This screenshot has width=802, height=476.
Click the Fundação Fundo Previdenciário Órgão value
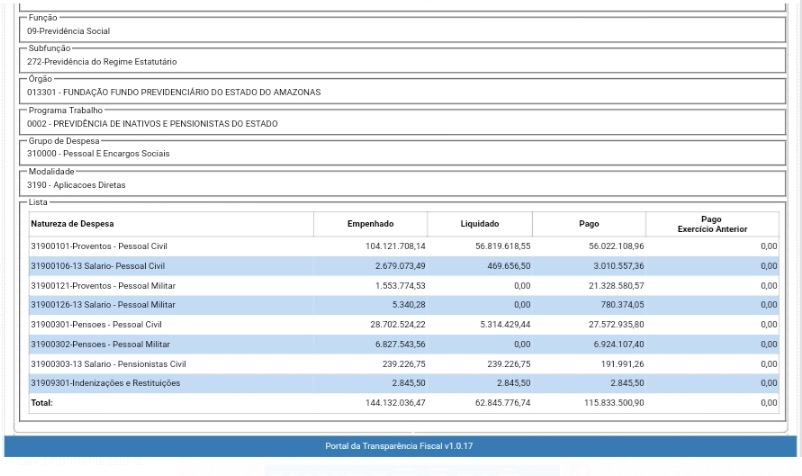click(x=174, y=93)
